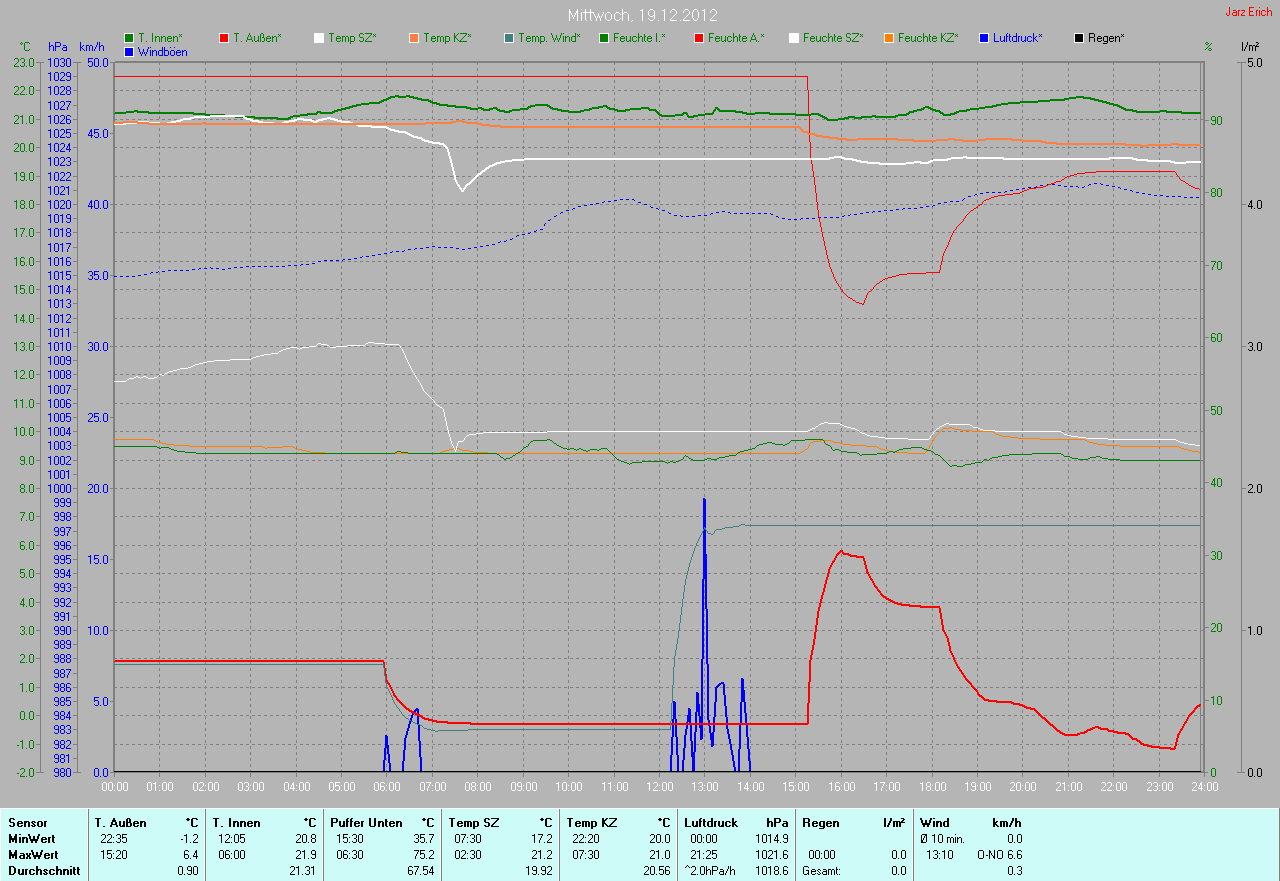Click the T. Innen average '21.31'

301,871
